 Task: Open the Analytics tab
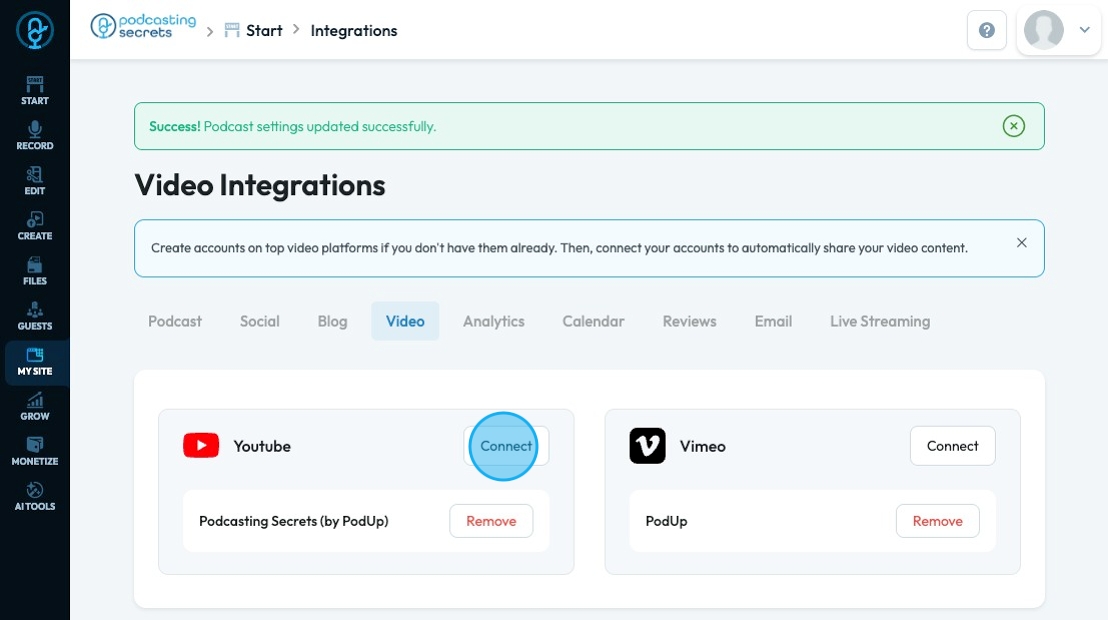pos(494,321)
